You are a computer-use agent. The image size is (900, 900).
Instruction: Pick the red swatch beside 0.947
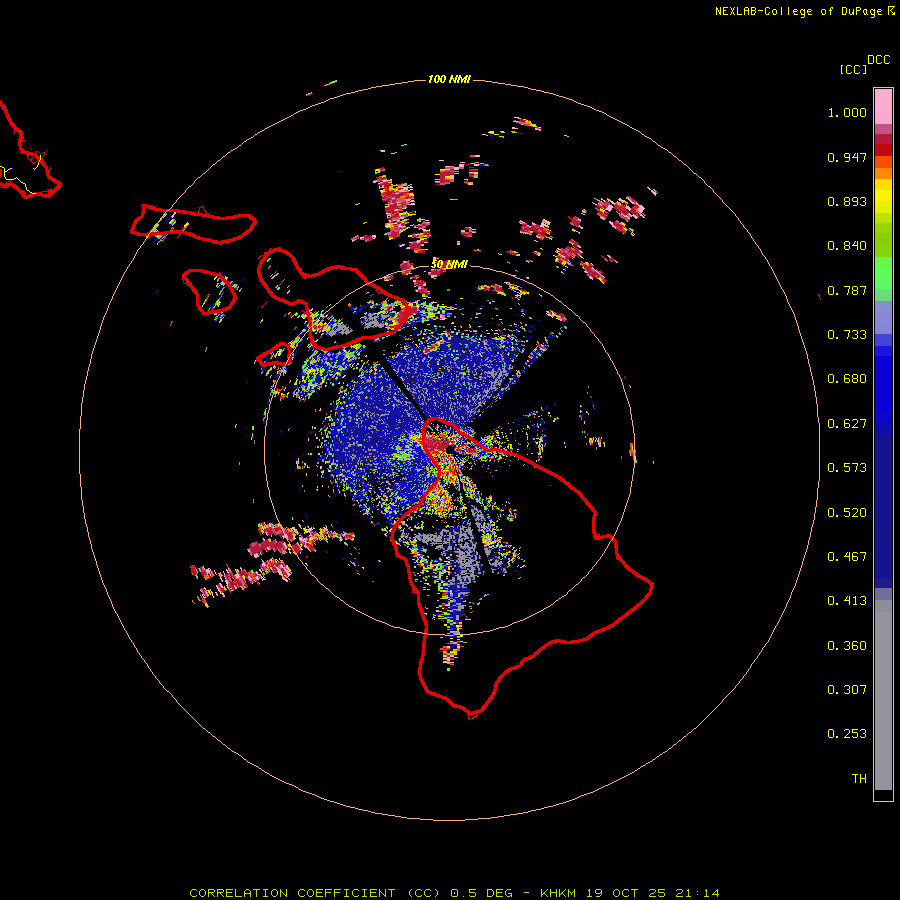[883, 150]
